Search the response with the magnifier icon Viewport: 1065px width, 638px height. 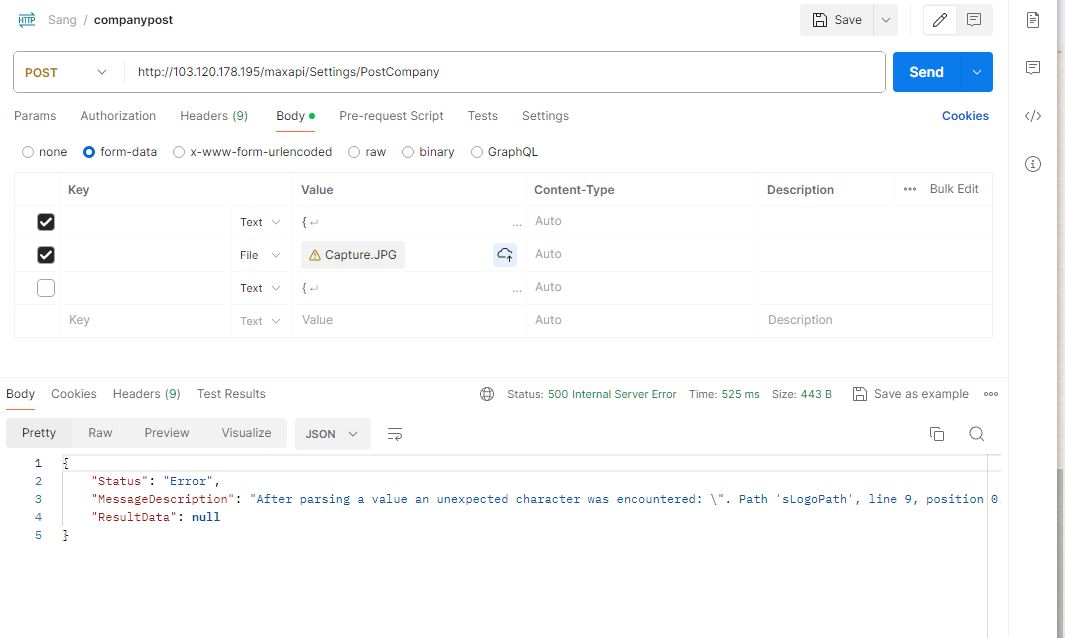point(977,434)
